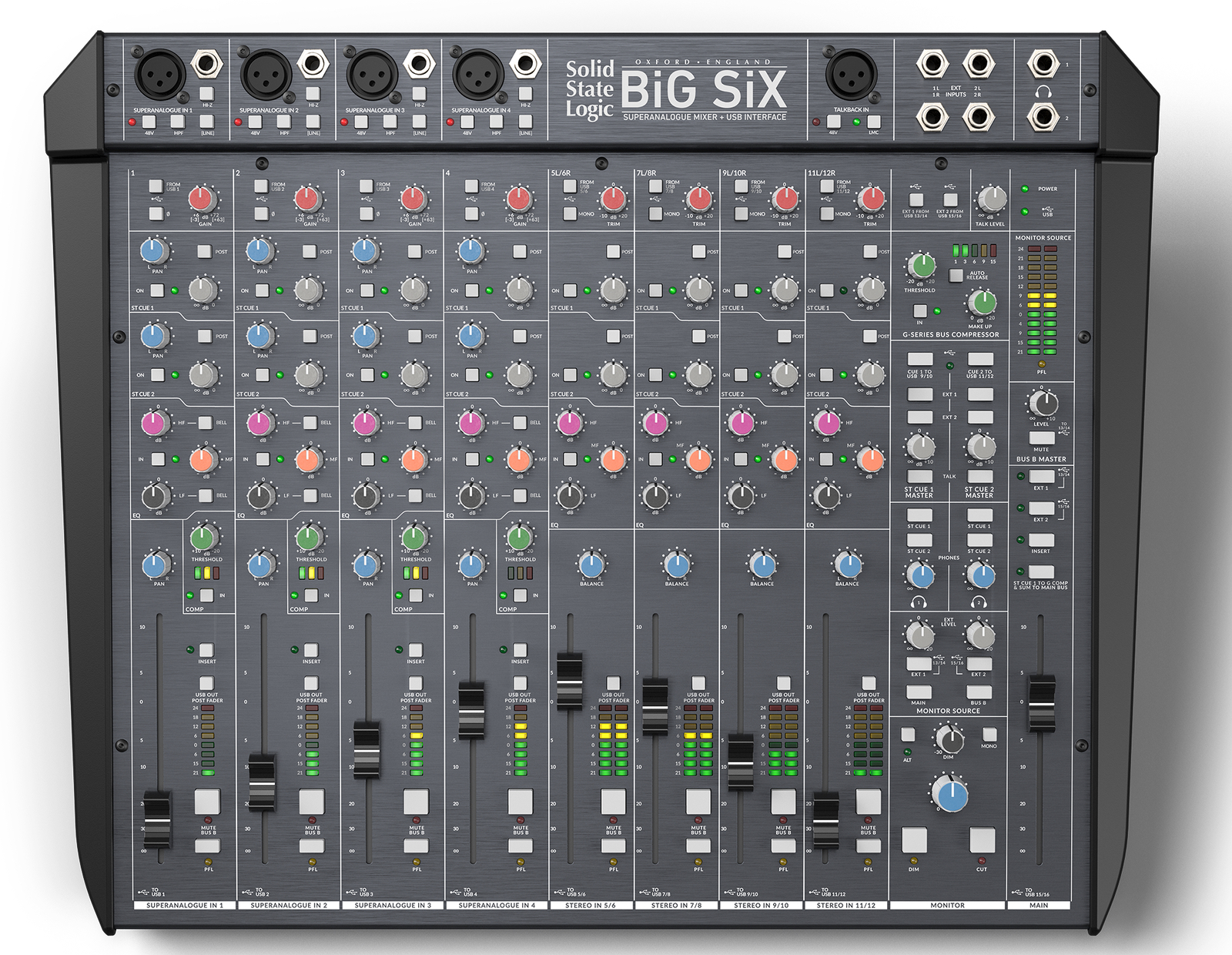This screenshot has height=955, width=1232.
Task: Toggle the LINE button on SuperAnalogue In 4
Action: click(525, 122)
